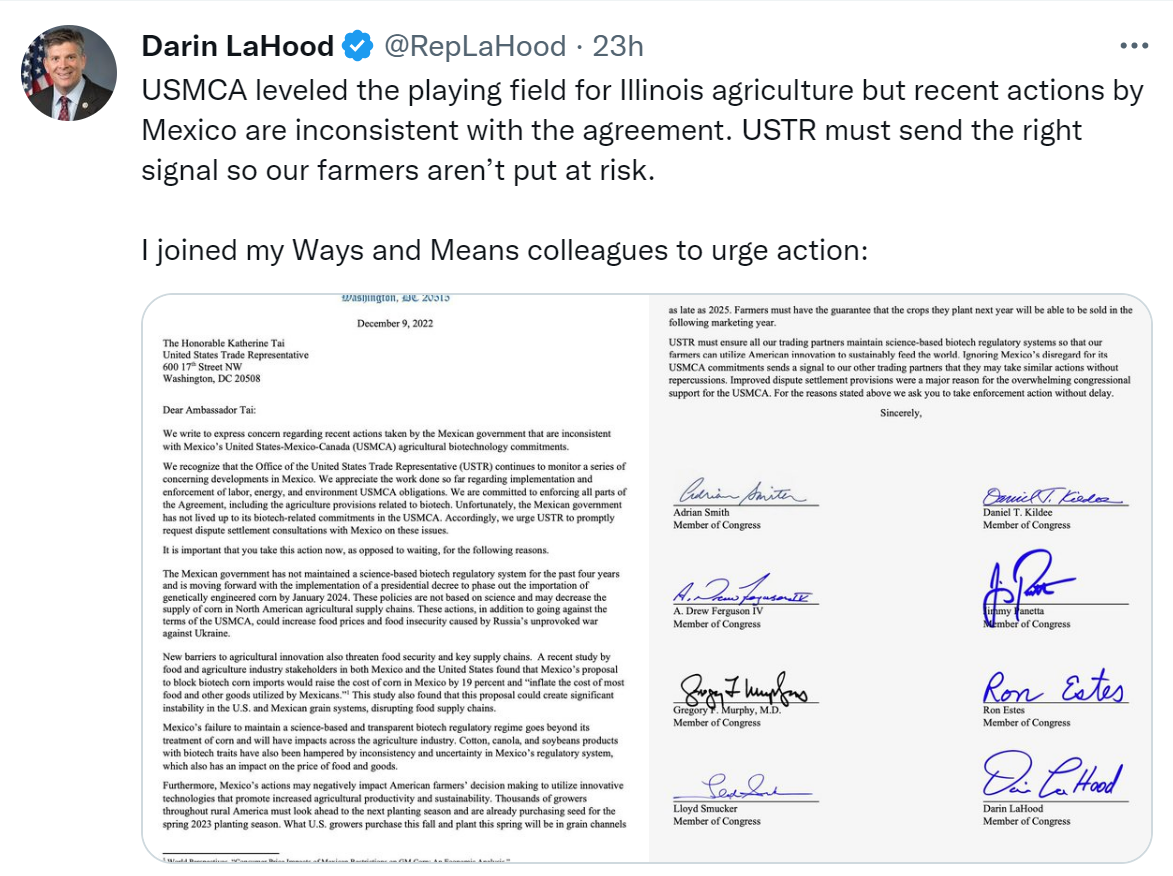
Task: Click the "December 9, 2022" date in letter
Action: tap(395, 324)
